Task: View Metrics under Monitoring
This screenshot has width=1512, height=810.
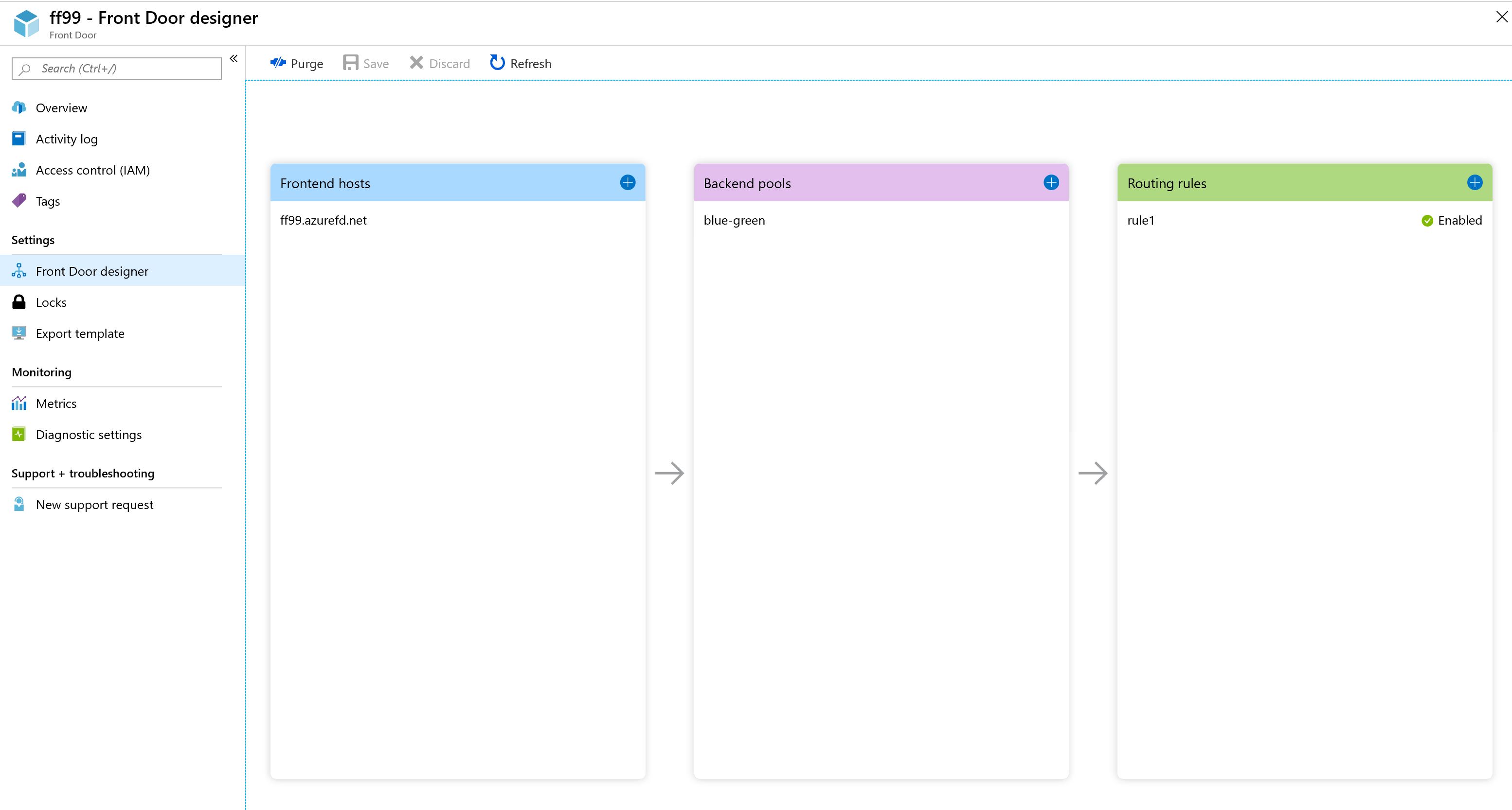Action: click(56, 404)
